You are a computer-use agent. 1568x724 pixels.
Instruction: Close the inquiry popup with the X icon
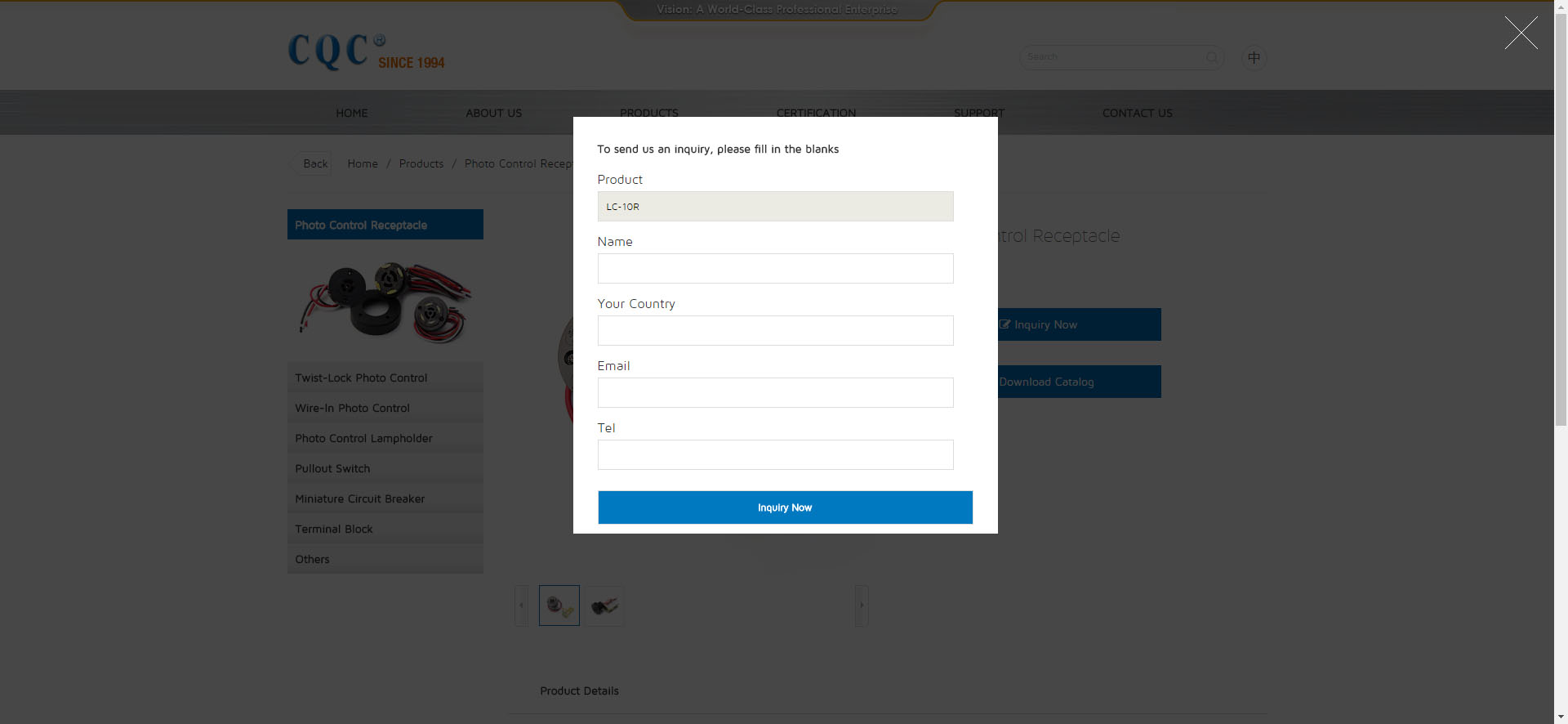[1521, 34]
